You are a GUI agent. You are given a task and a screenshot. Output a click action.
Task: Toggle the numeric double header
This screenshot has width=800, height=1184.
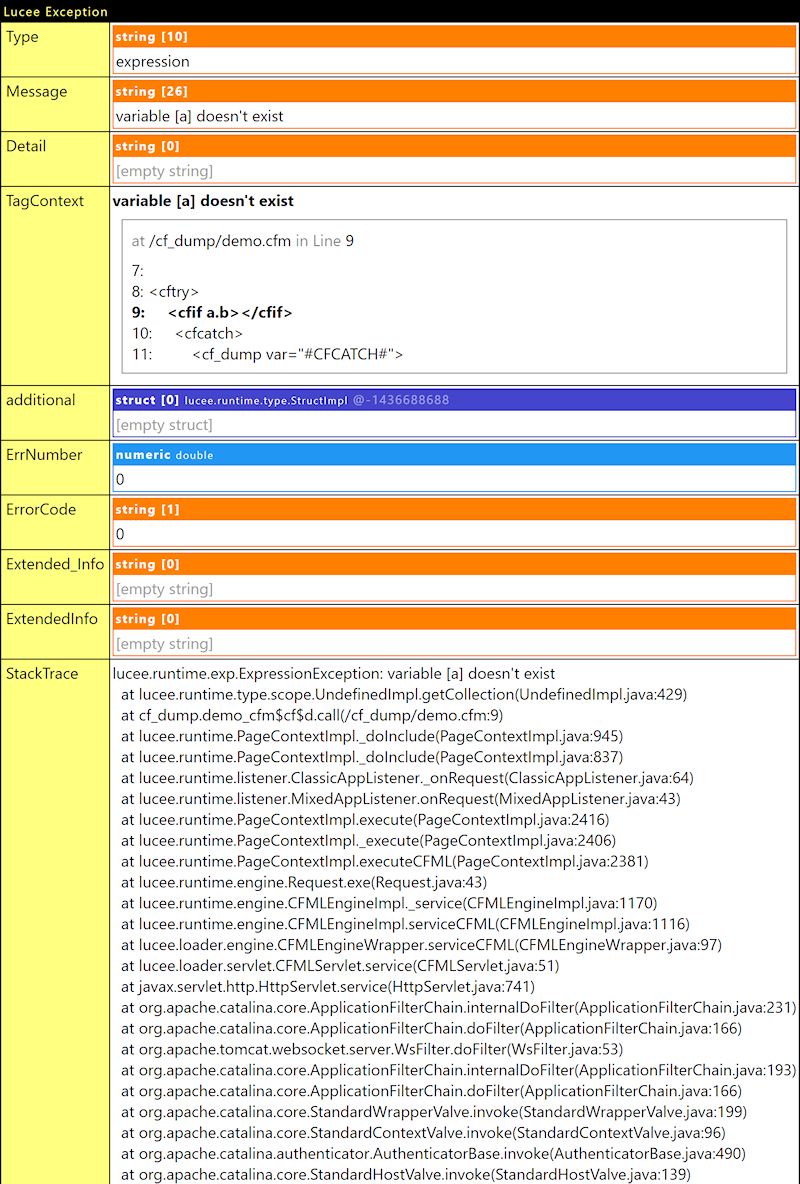[x=454, y=454]
